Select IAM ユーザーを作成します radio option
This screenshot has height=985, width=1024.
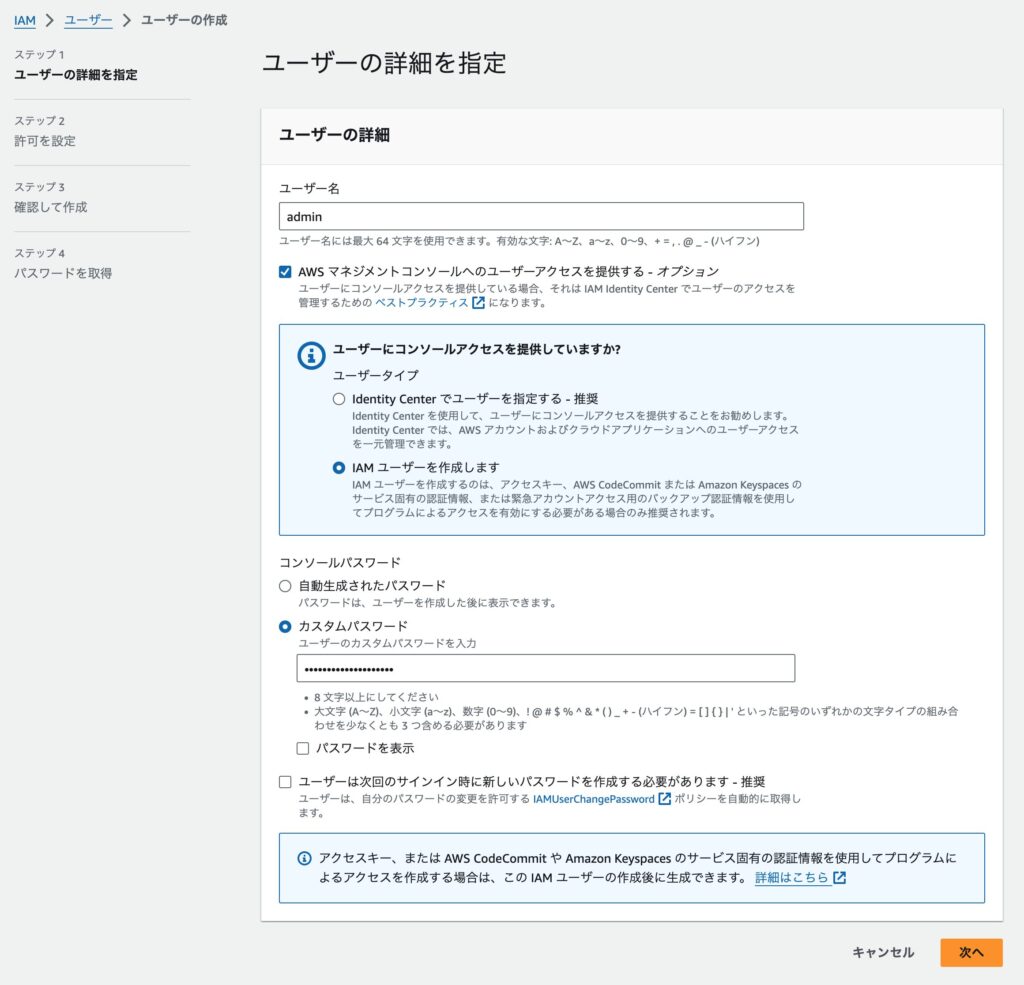pos(339,468)
